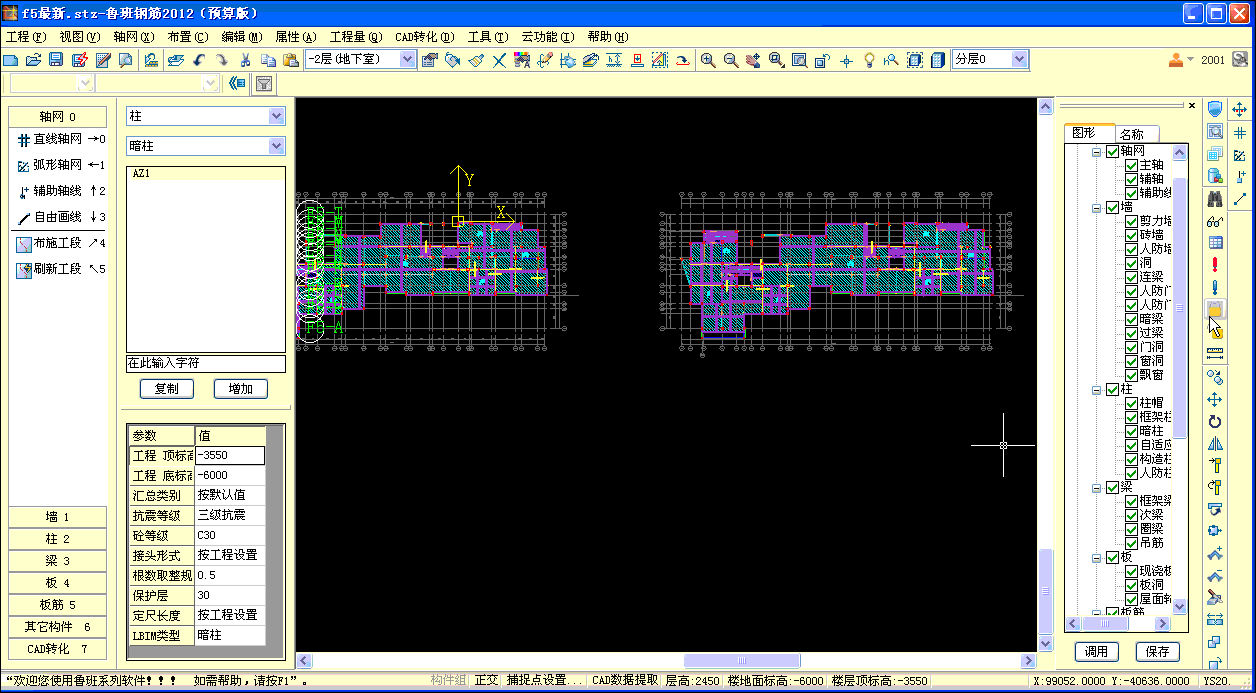
Task: Select the Pan hand tool
Action: point(753,60)
